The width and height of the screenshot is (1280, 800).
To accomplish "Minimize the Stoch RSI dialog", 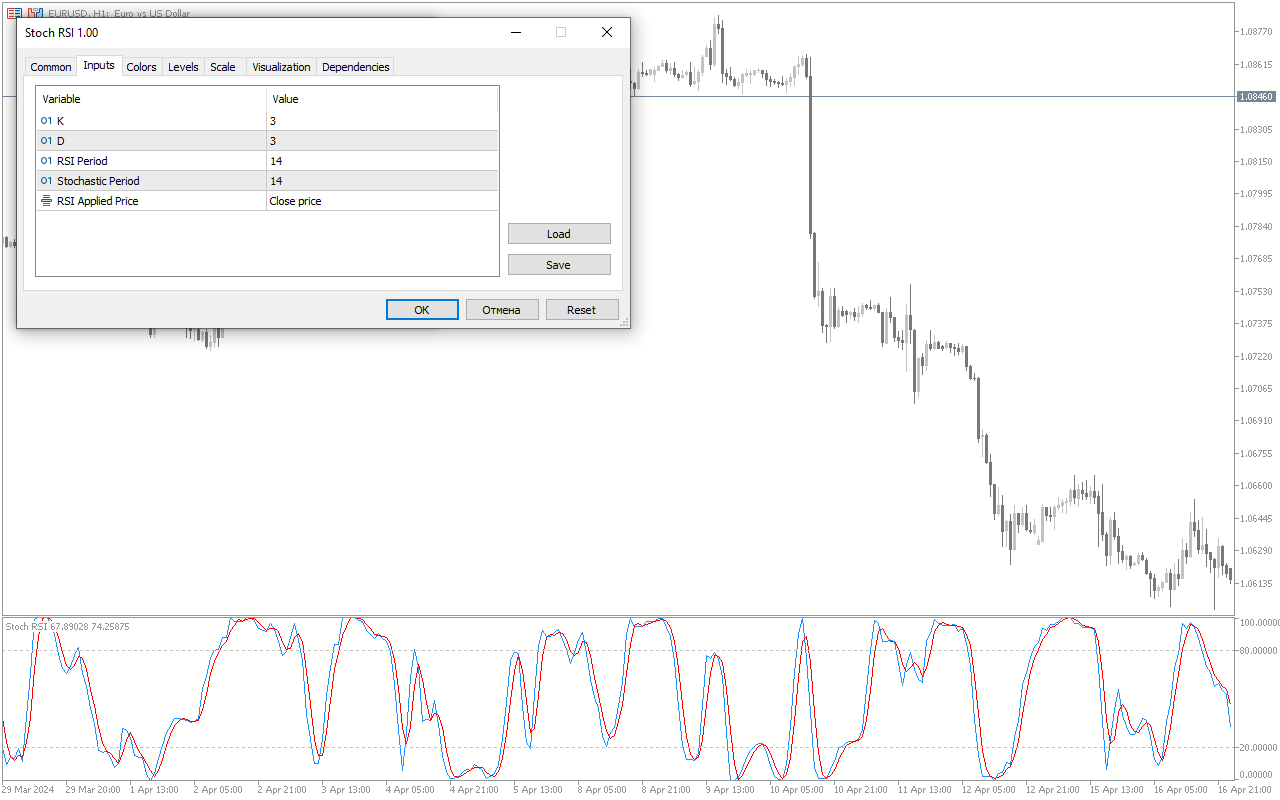I will click(x=516, y=32).
